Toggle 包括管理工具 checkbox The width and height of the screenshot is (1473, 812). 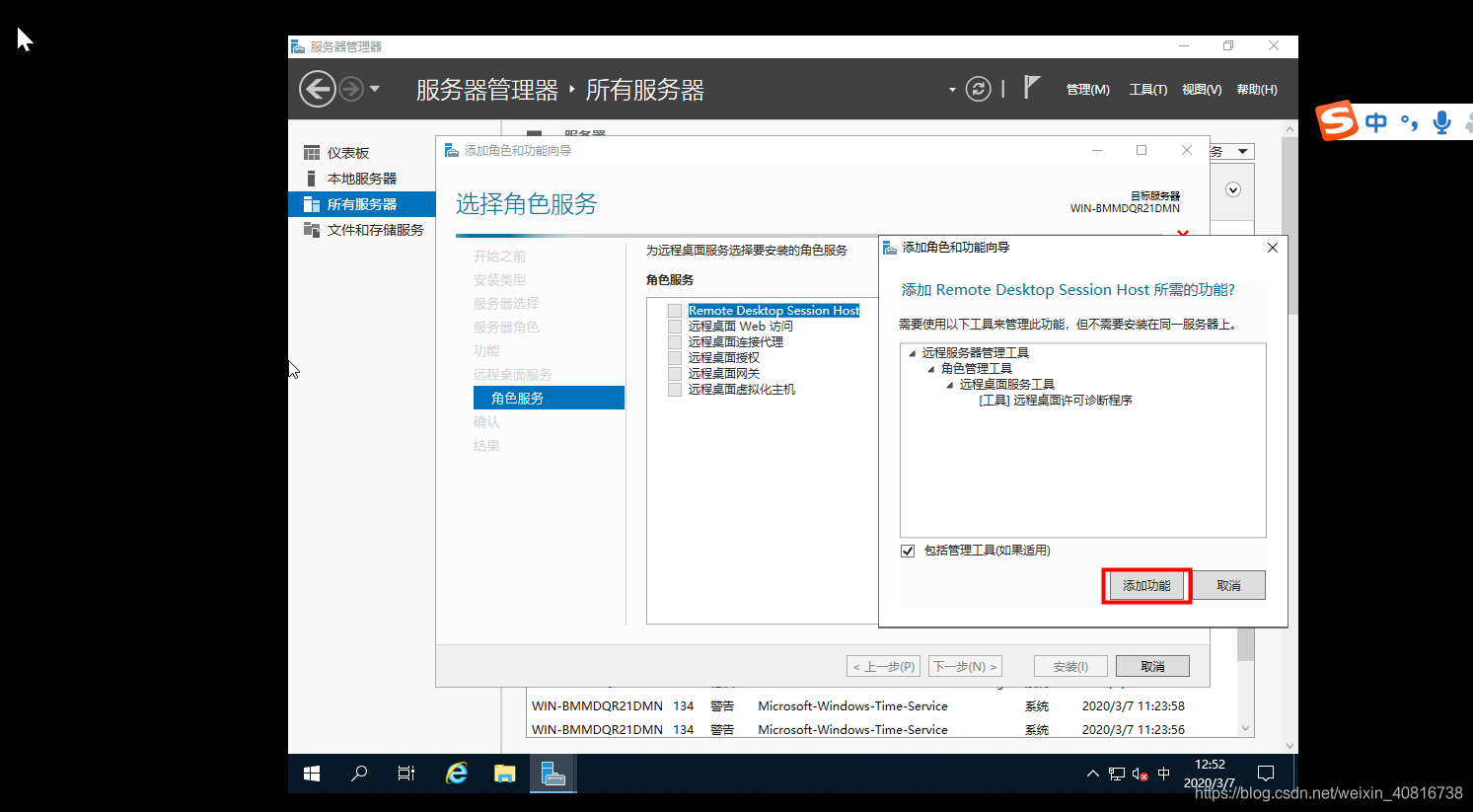click(908, 551)
